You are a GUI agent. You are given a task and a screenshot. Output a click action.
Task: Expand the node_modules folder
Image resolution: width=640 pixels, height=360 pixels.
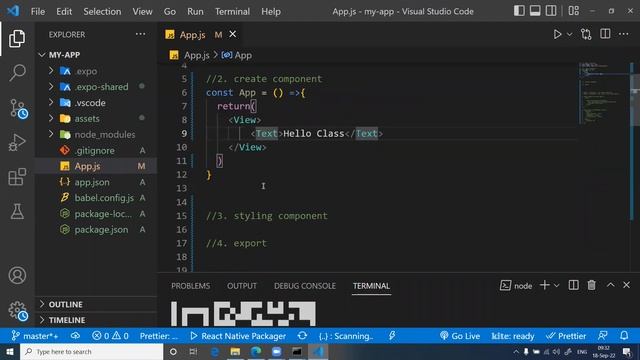pyautogui.click(x=51, y=134)
